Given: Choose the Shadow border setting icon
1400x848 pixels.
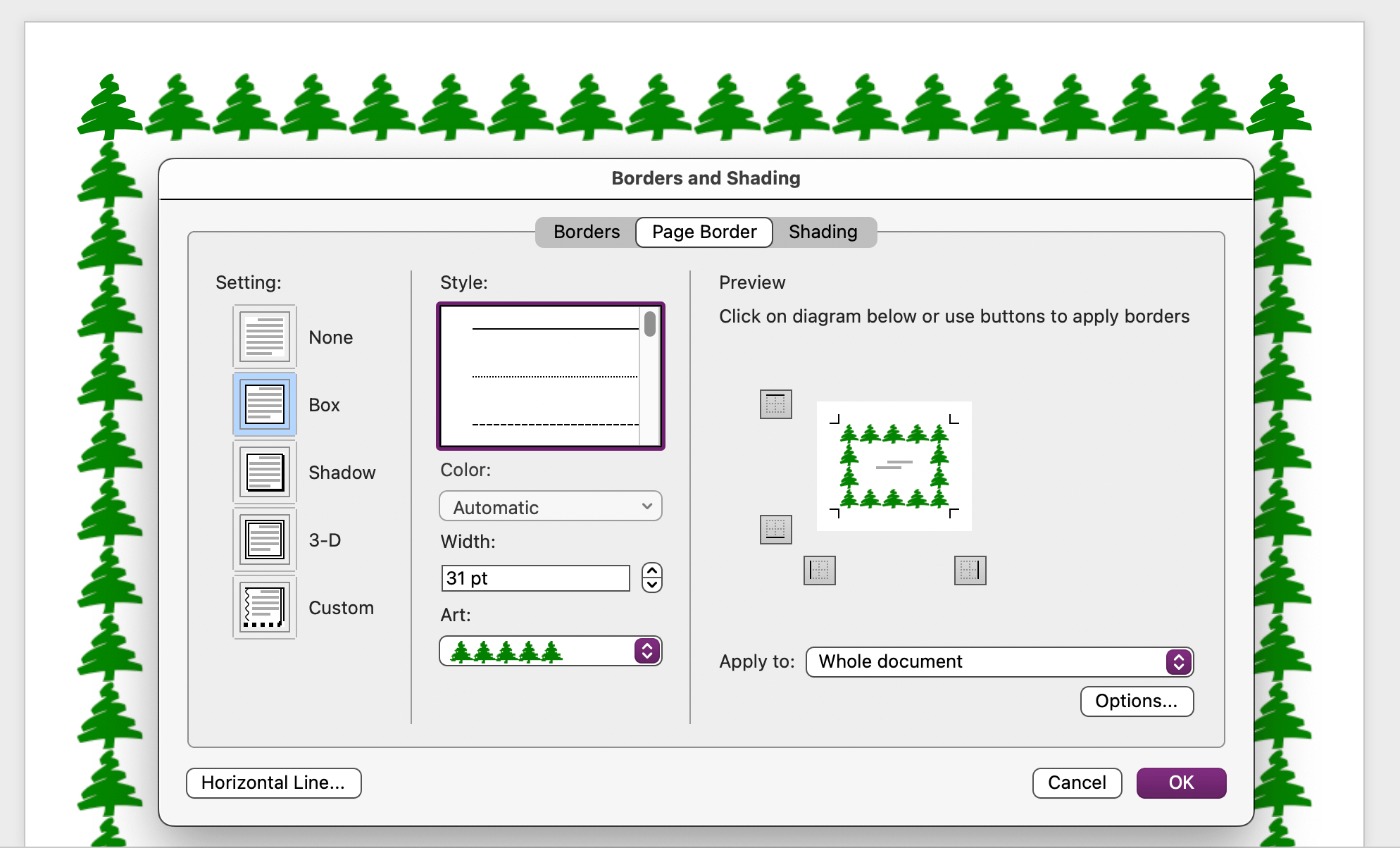Looking at the screenshot, I should 265,472.
